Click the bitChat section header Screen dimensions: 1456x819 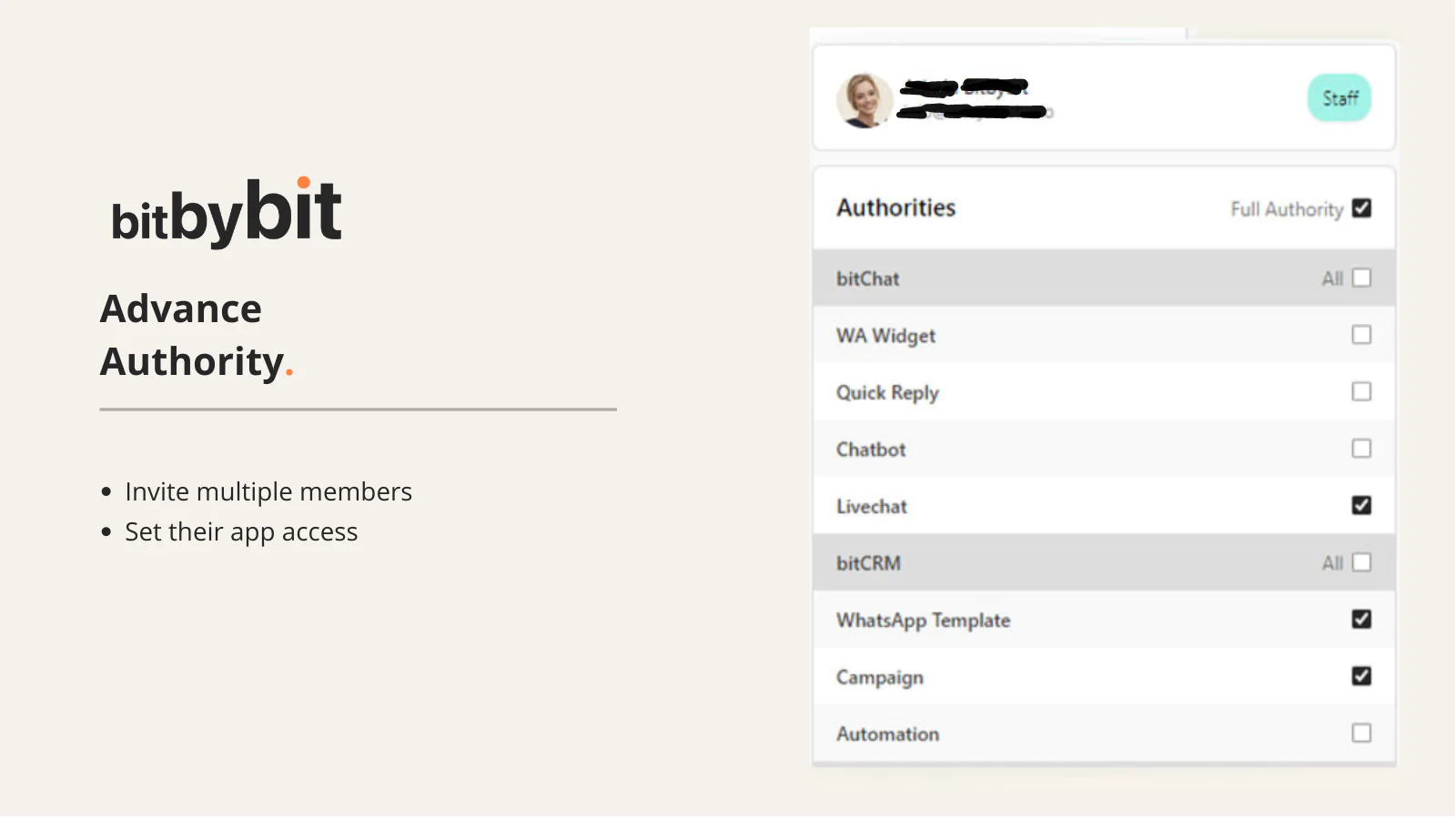868,279
